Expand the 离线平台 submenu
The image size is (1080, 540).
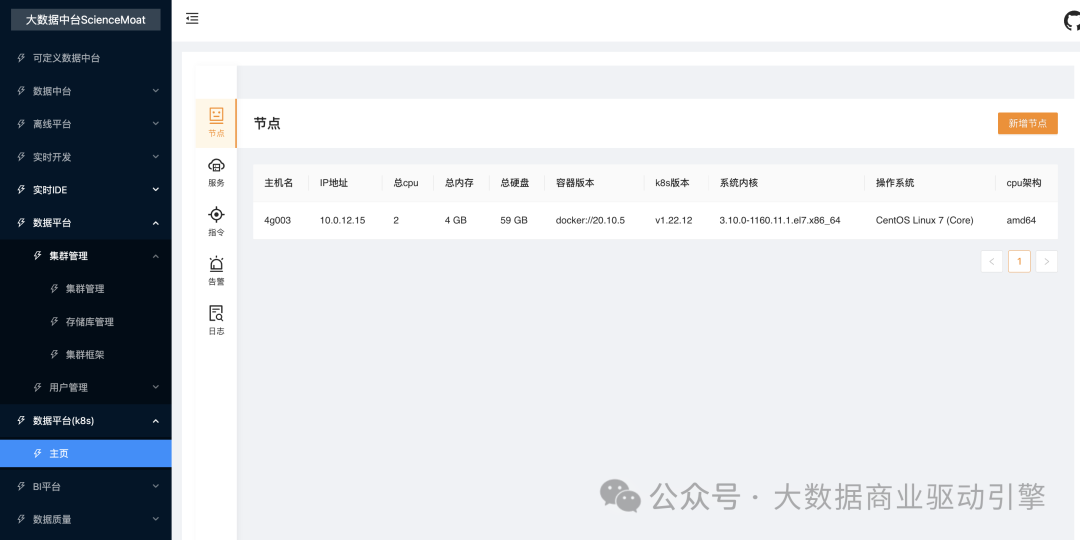click(x=85, y=124)
